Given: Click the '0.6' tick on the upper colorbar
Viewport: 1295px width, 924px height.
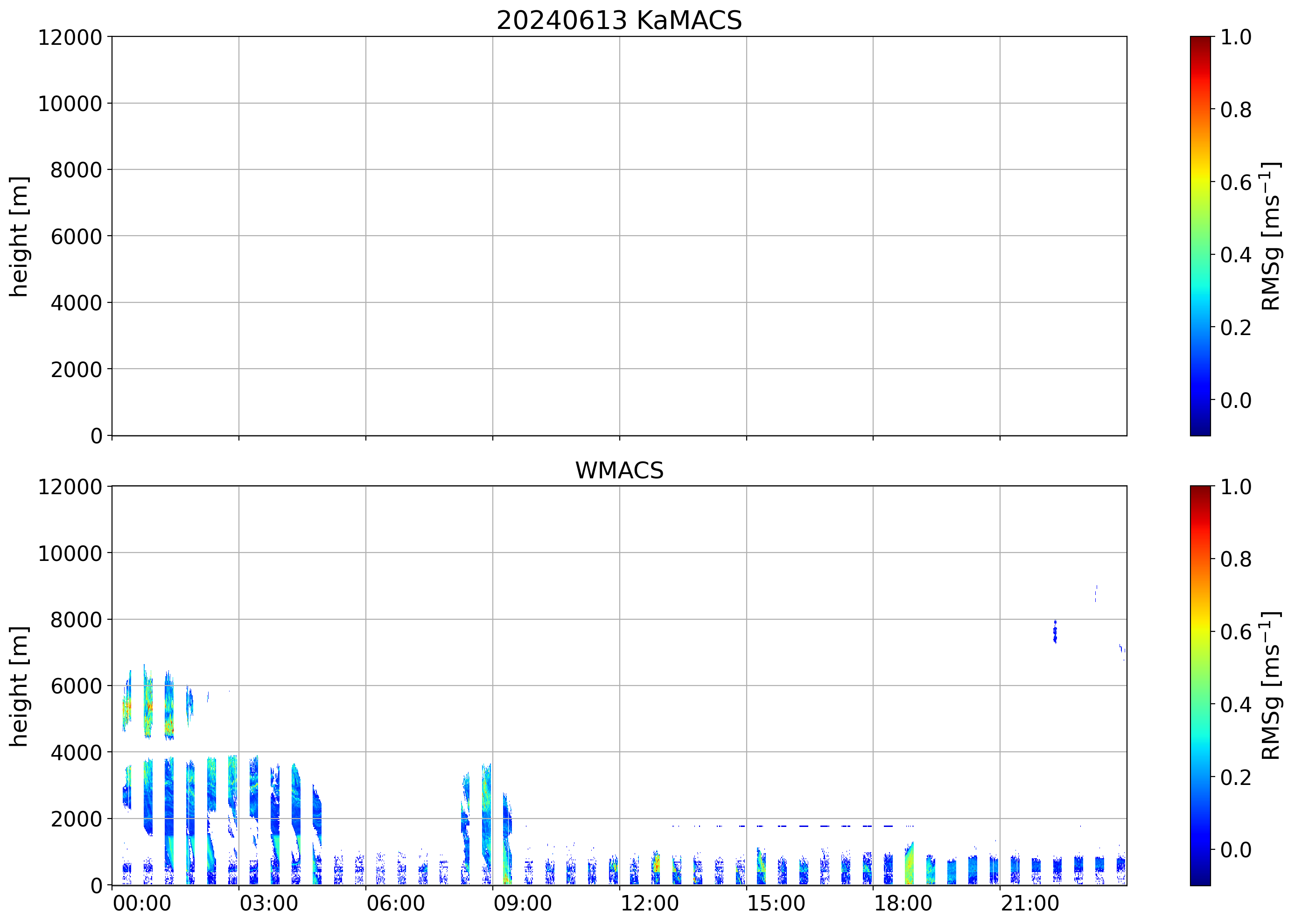Looking at the screenshot, I should click(1235, 182).
